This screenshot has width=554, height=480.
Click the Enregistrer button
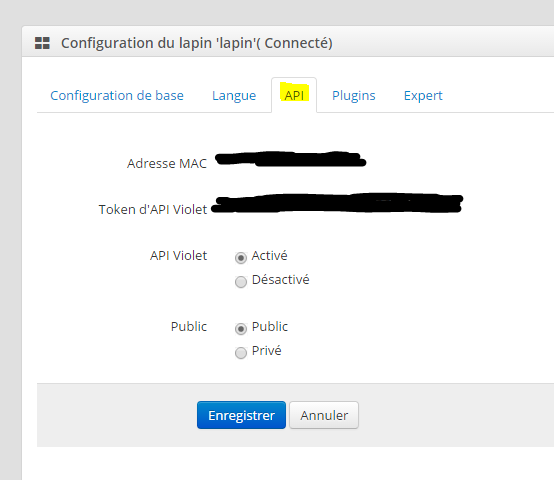click(241, 415)
